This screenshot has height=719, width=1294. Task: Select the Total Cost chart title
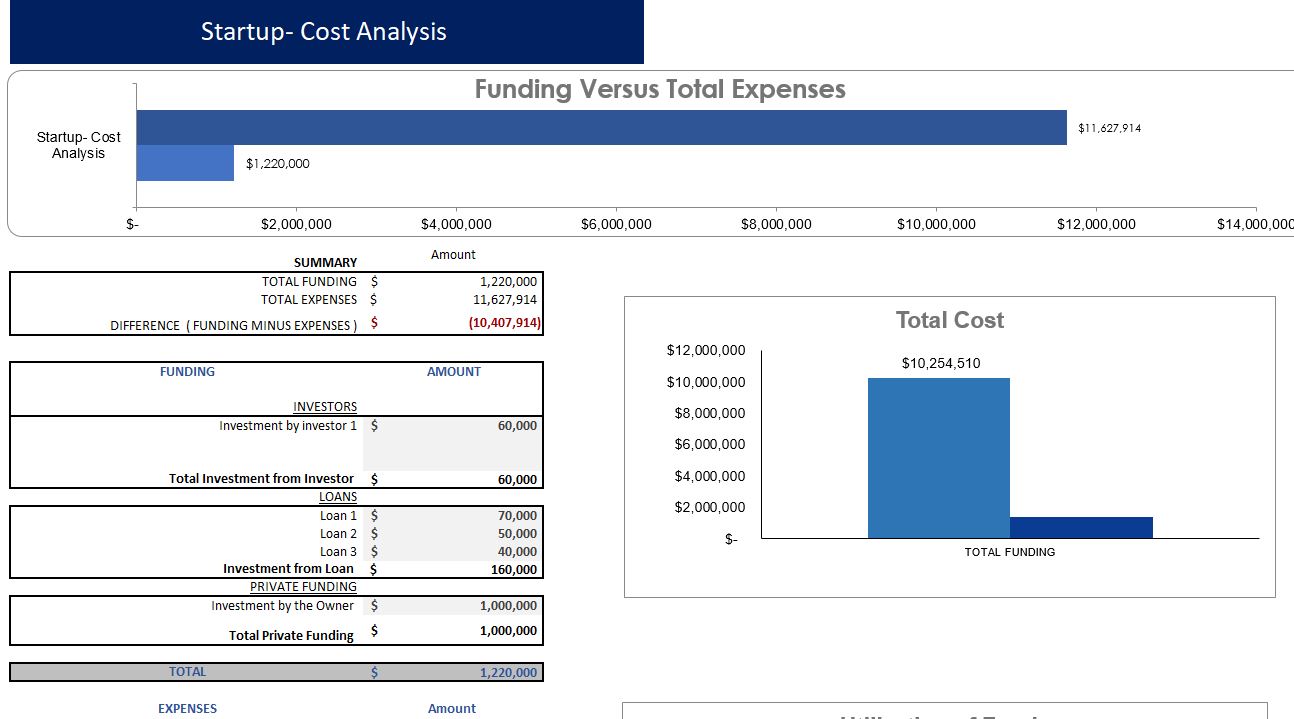(x=948, y=320)
